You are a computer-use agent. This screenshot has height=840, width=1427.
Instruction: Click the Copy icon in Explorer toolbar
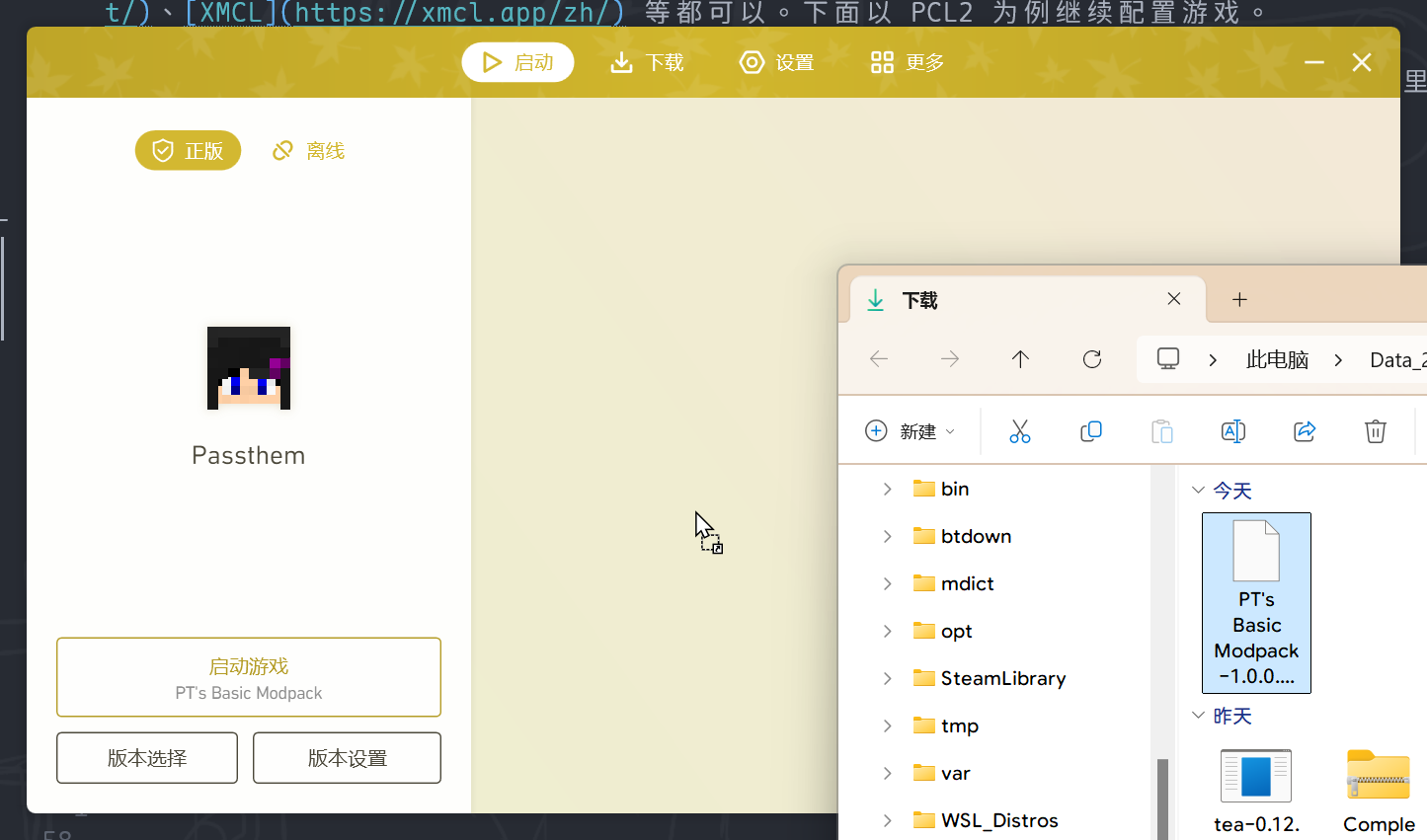click(x=1091, y=431)
